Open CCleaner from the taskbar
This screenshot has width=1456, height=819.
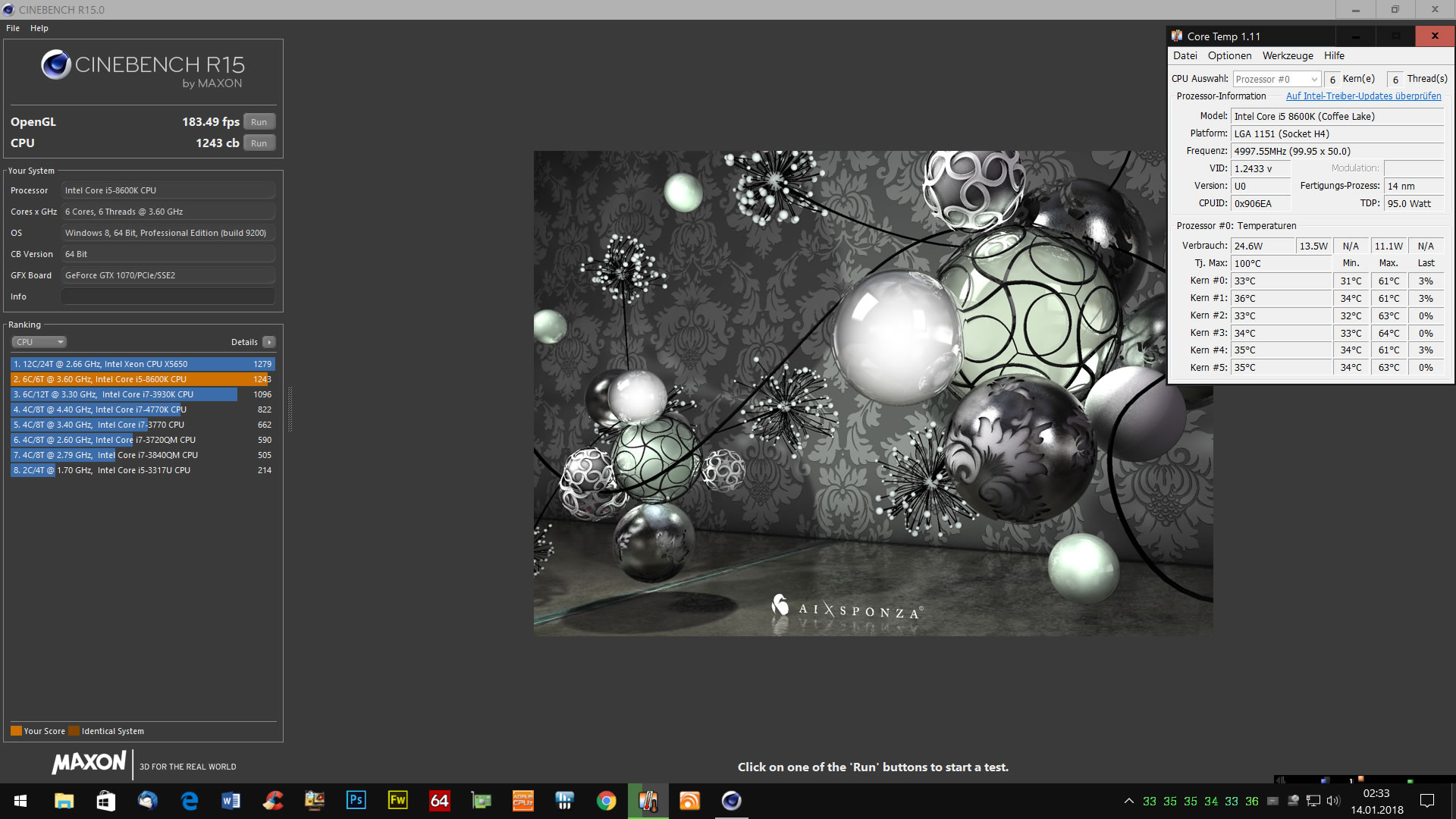coord(272,801)
